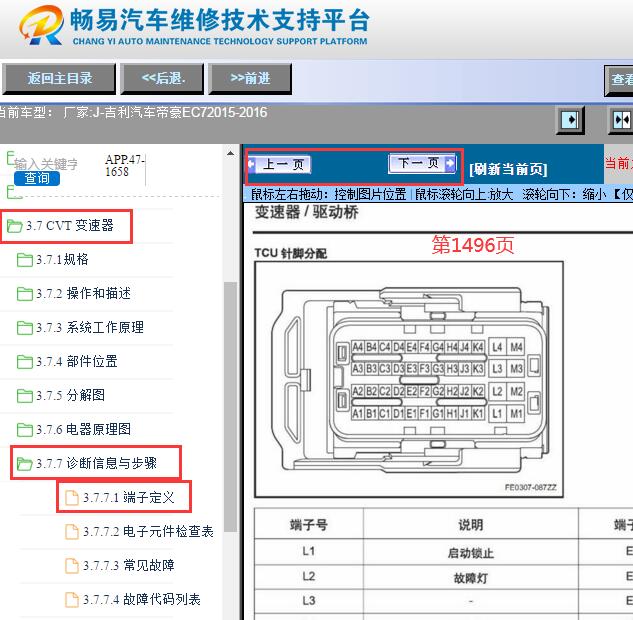633x620 pixels.
Task: Click the TCU connector pin diagram
Action: pyautogui.click(x=409, y=379)
